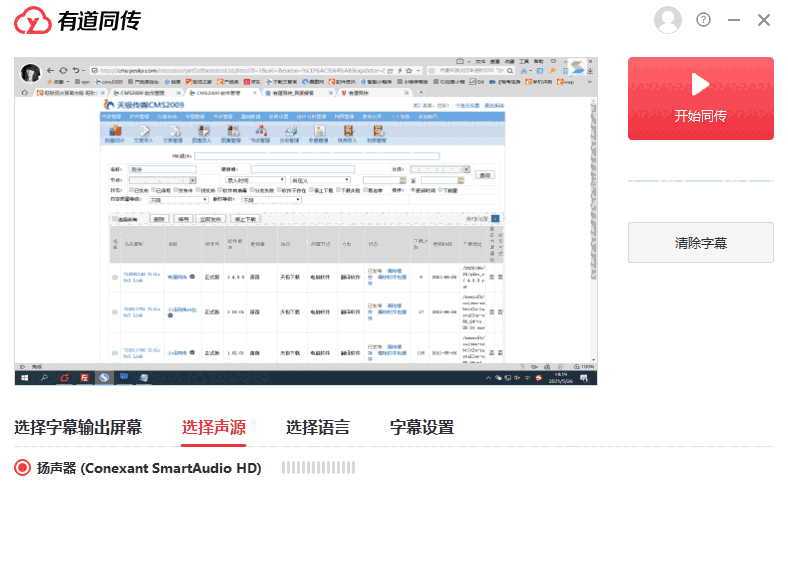
Task: Click the taskbar search icon in the preview
Action: pyautogui.click(x=44, y=379)
